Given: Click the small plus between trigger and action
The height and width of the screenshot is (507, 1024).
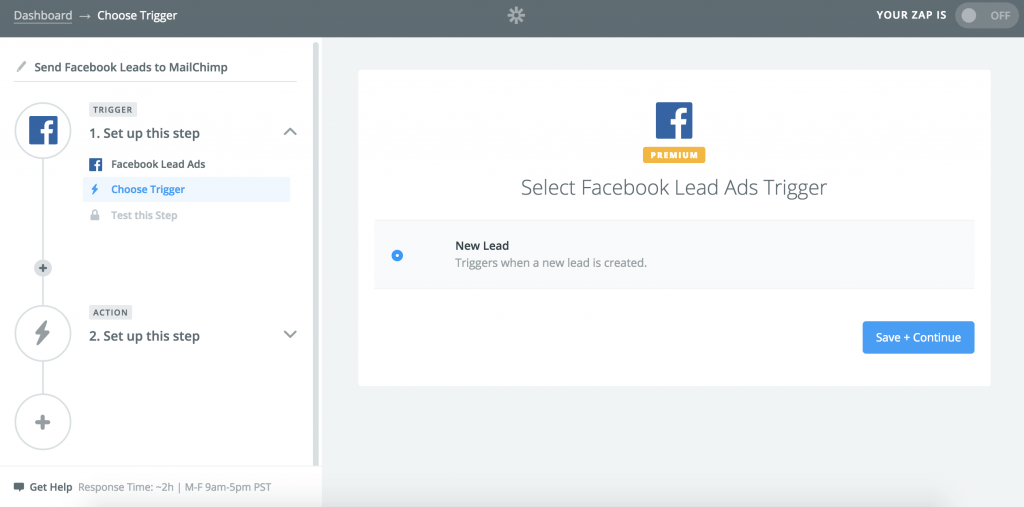Looking at the screenshot, I should 43,268.
